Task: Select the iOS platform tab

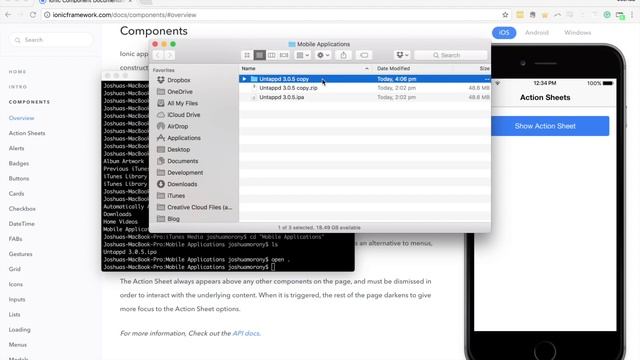Action: 504,33
